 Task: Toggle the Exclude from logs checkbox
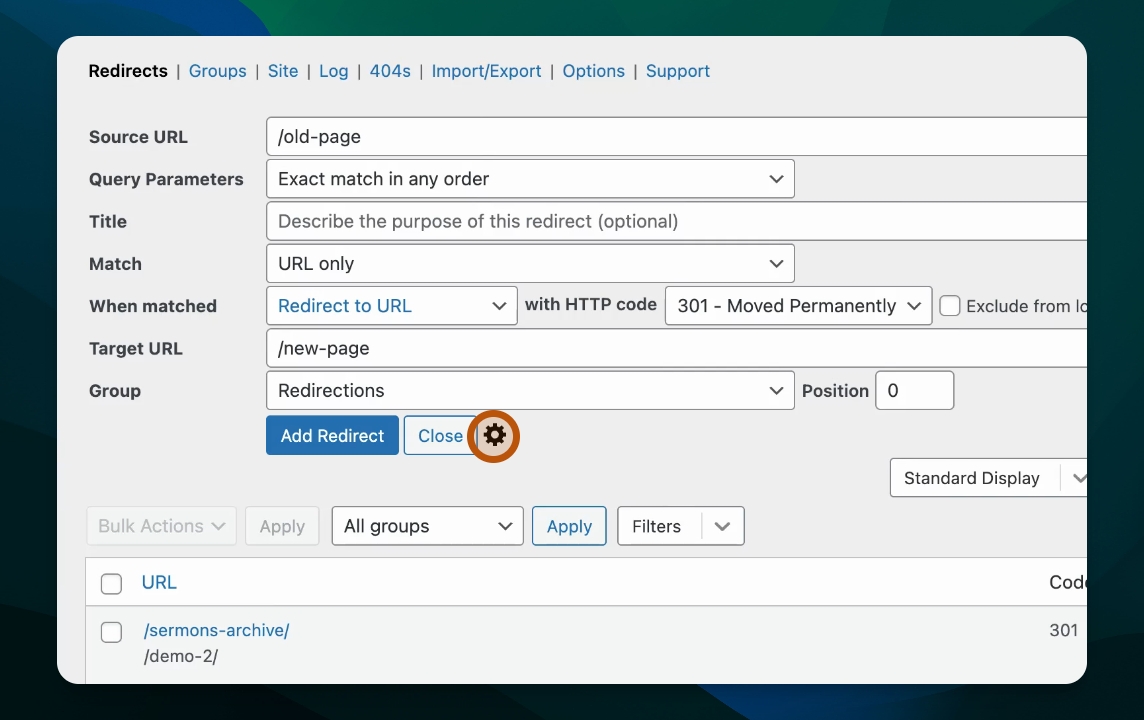click(x=950, y=306)
